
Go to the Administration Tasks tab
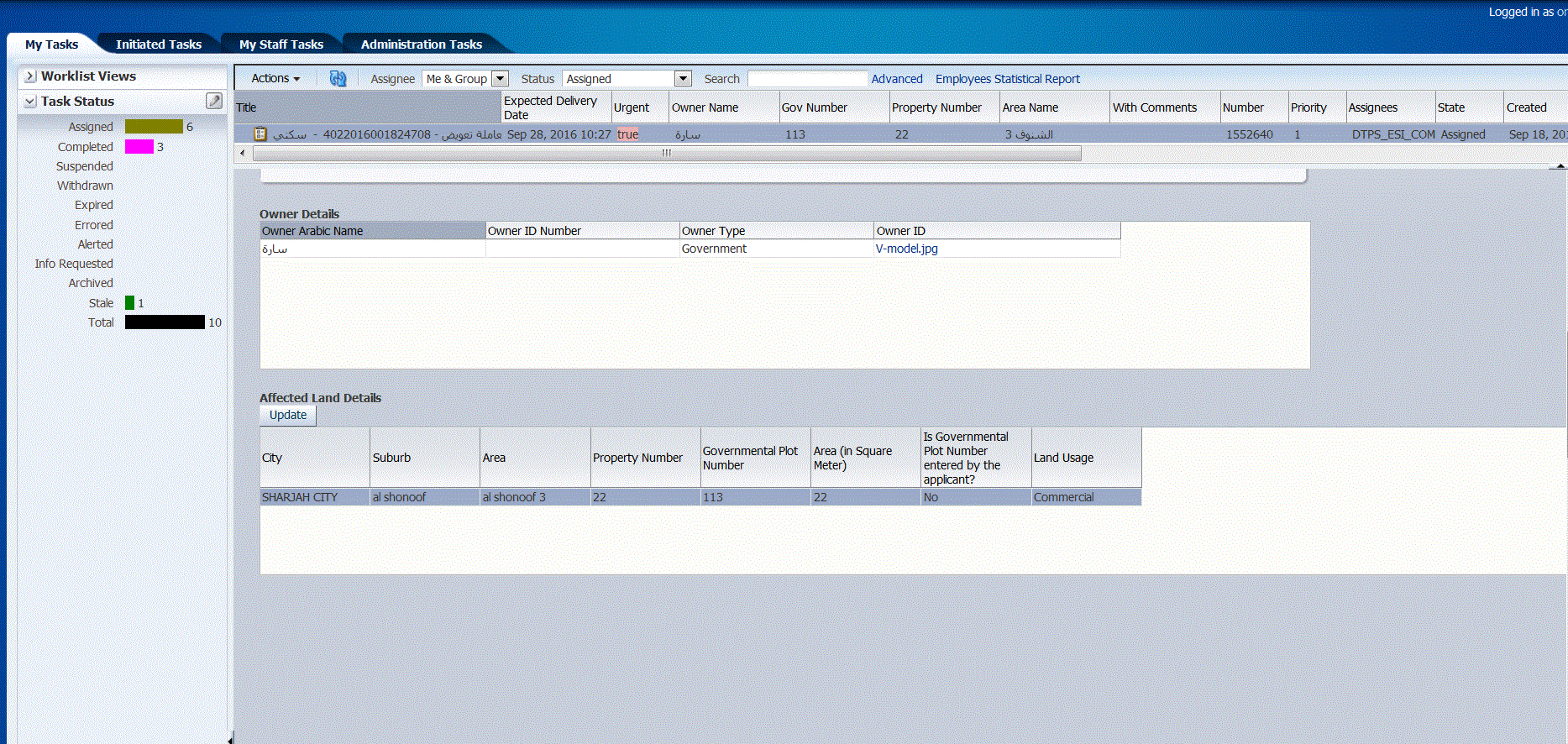[421, 45]
